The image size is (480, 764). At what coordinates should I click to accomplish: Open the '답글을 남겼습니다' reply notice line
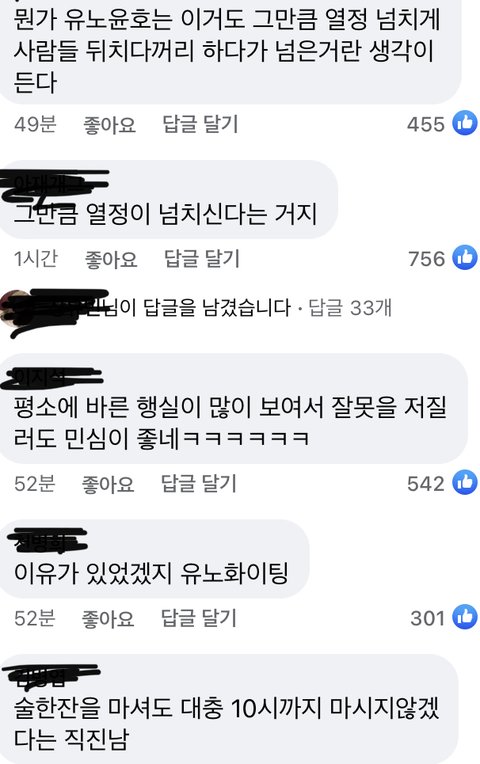click(195, 307)
